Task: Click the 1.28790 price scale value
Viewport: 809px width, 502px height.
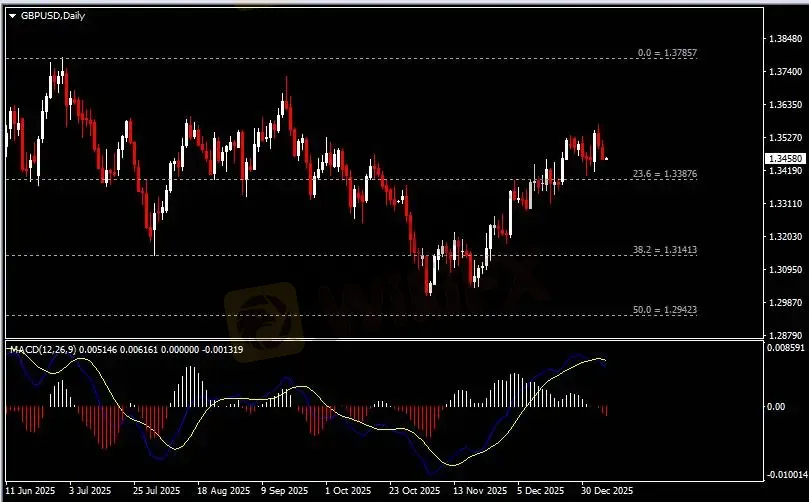Action: point(785,335)
